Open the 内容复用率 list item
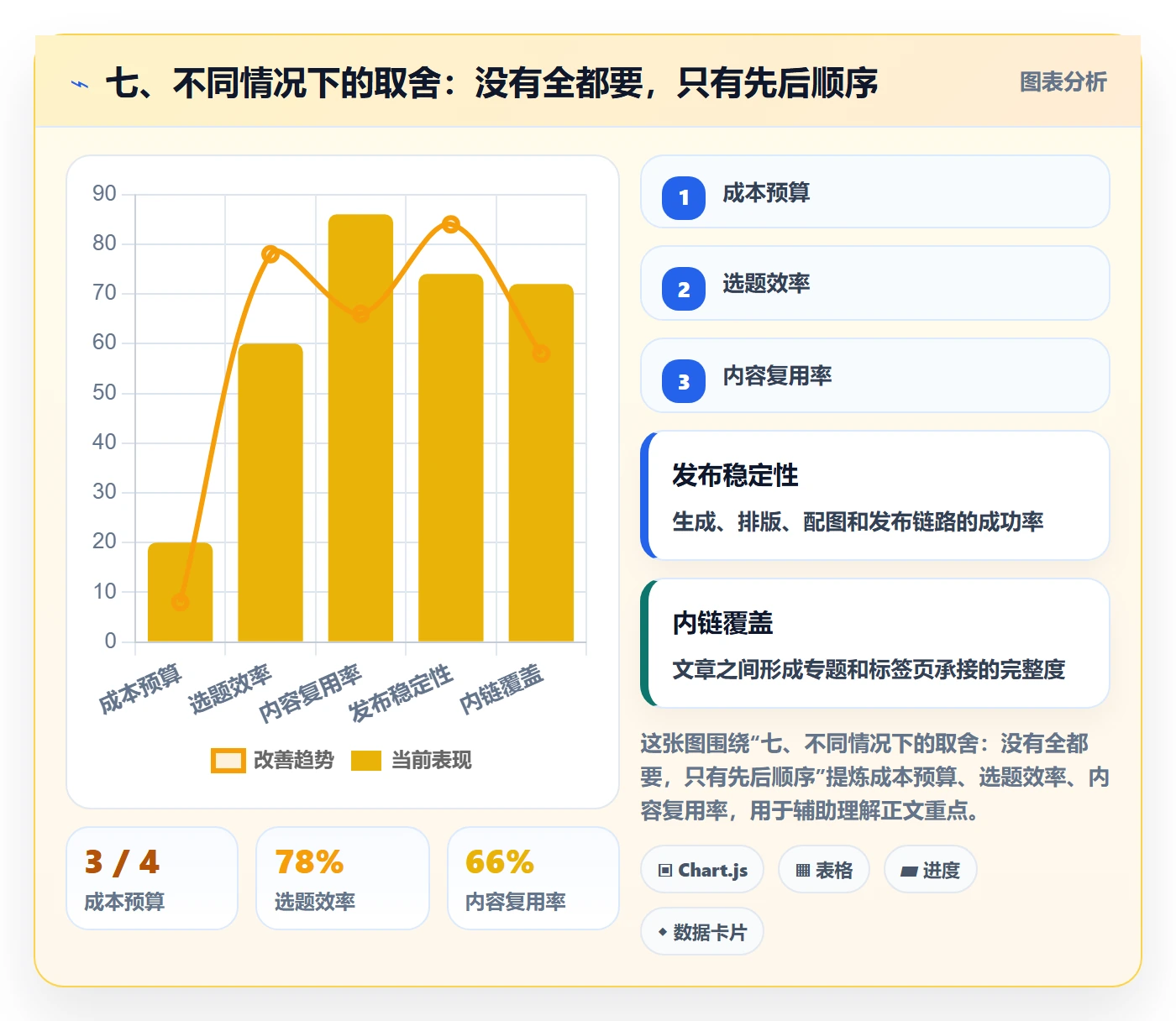Viewport: 1176px width, 1021px height. (x=875, y=375)
